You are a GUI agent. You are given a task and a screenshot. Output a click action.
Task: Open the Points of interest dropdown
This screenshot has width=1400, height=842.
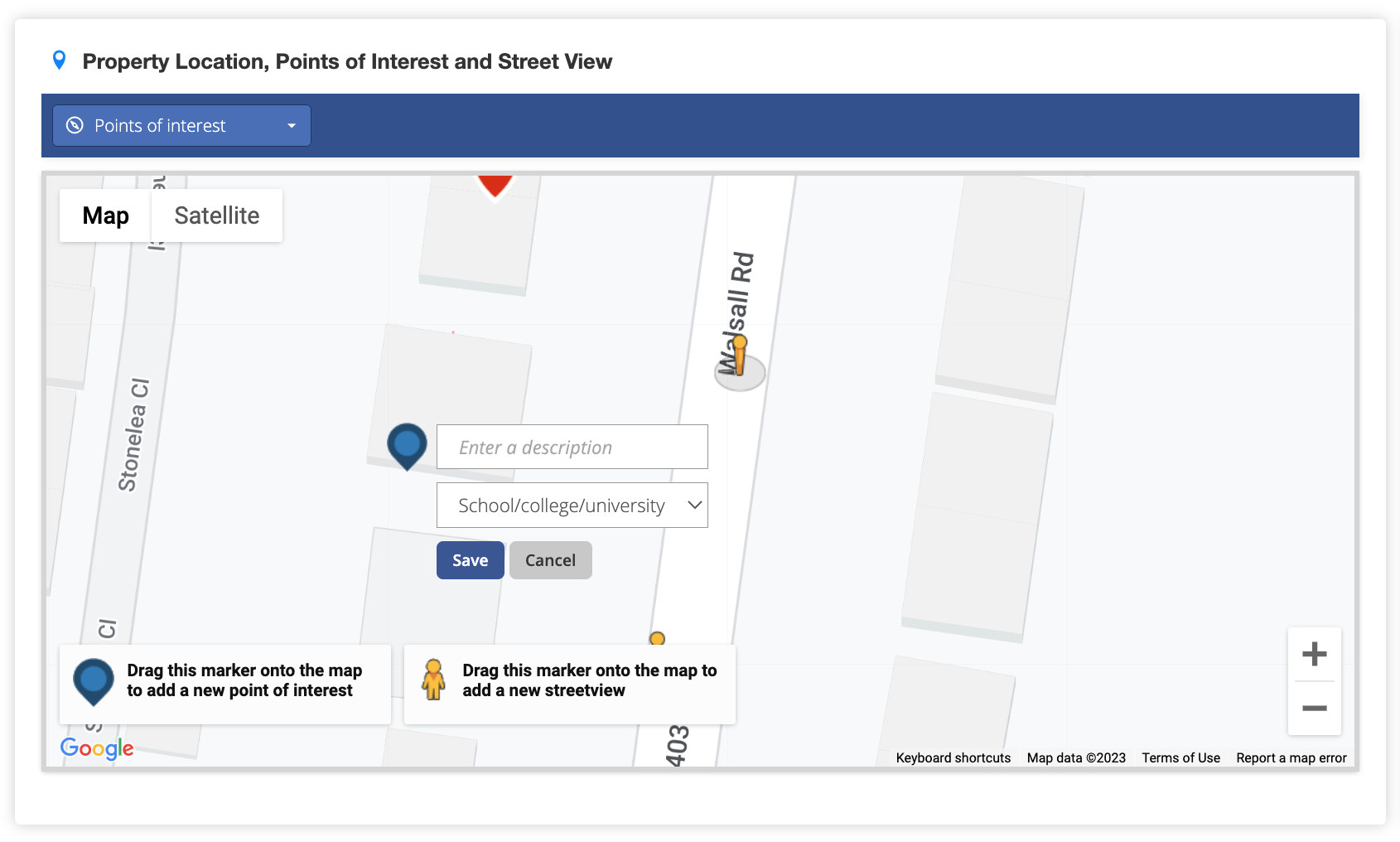181,125
